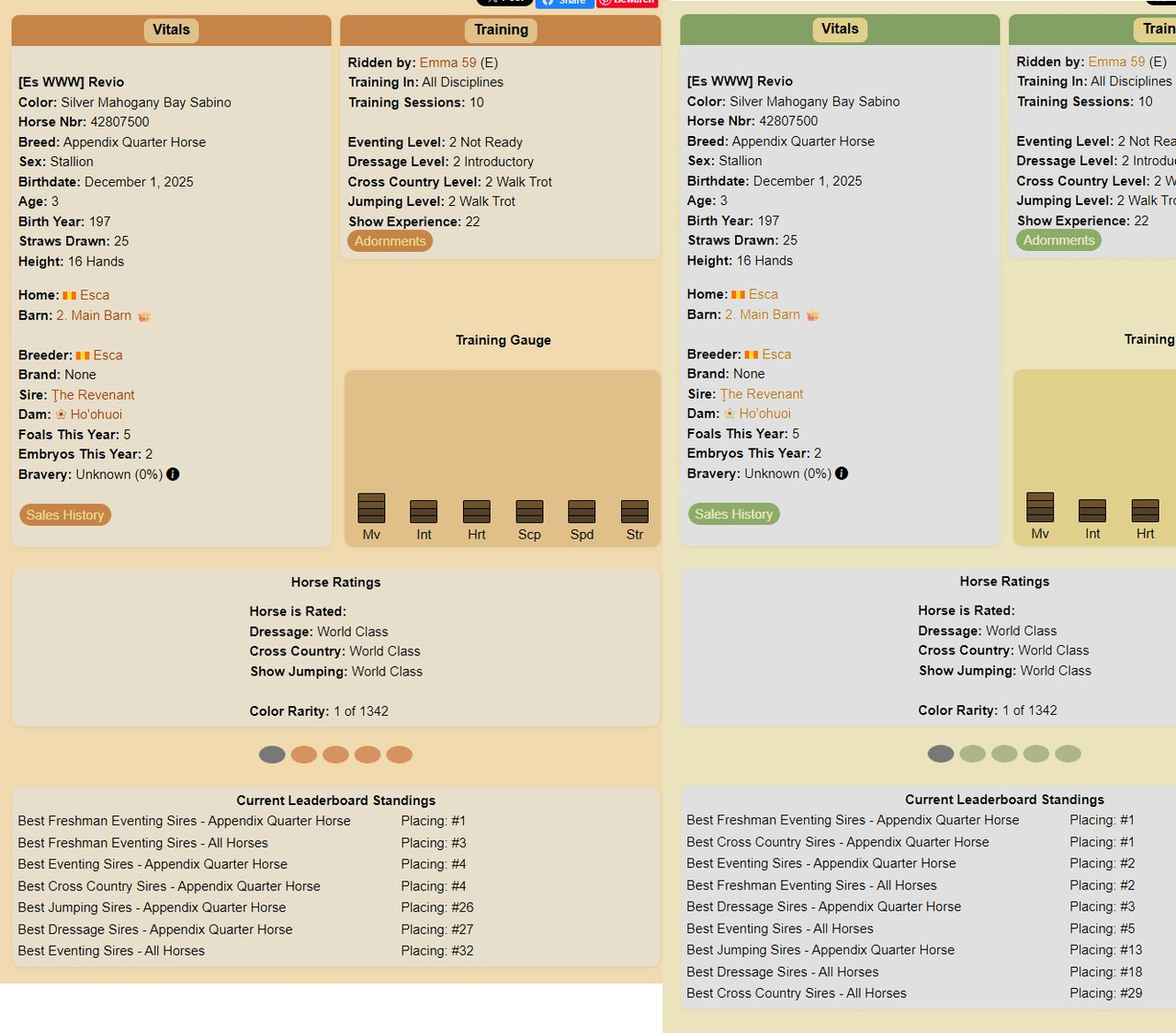Click the crown icon after Main Barn, orange page
The image size is (1176, 1033).
pos(144,315)
